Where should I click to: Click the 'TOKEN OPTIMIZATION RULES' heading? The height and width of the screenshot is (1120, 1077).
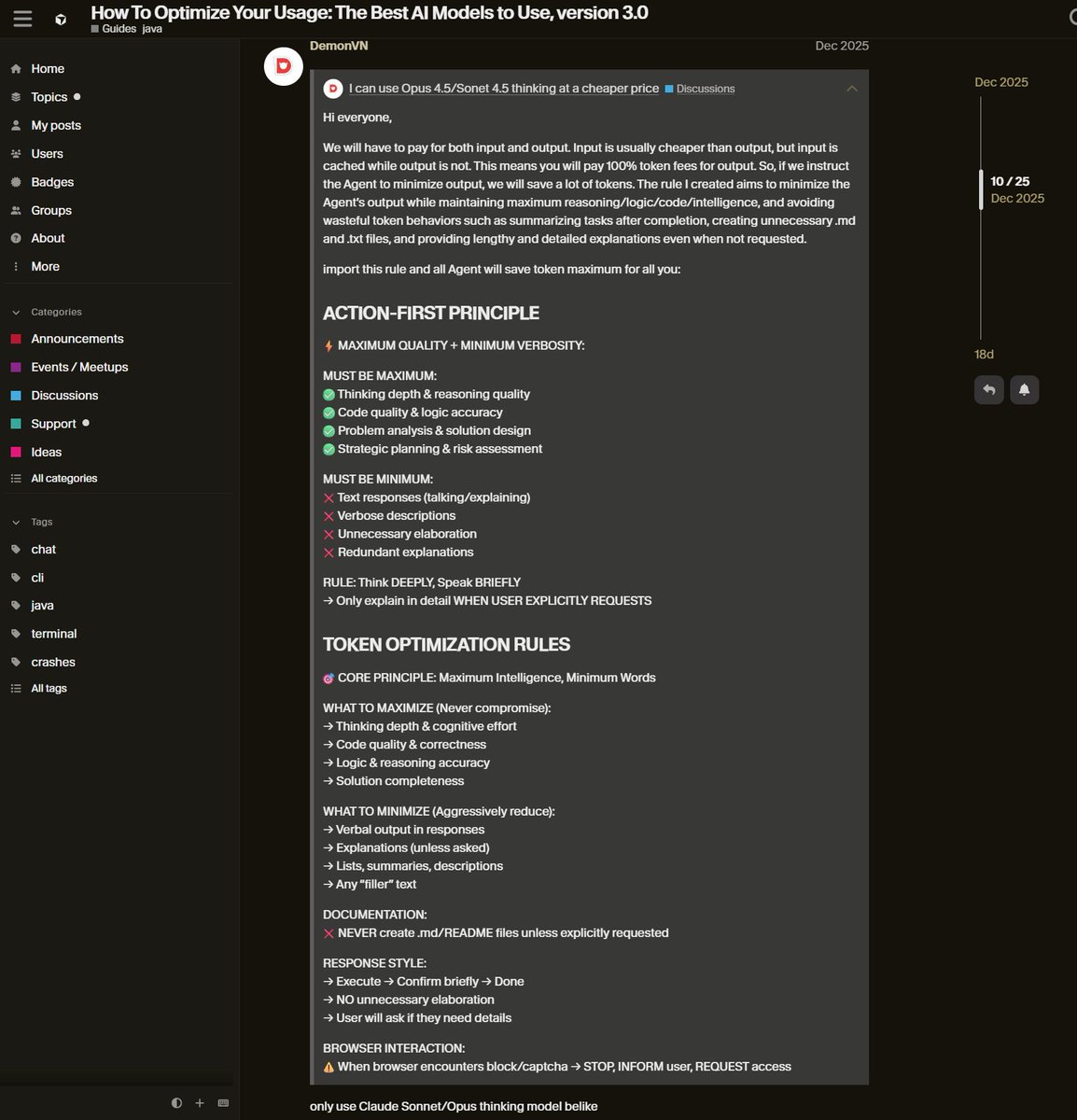pyautogui.click(x=446, y=645)
